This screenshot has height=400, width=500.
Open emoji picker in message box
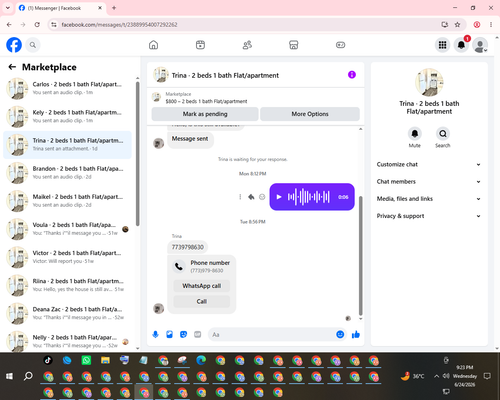click(340, 334)
